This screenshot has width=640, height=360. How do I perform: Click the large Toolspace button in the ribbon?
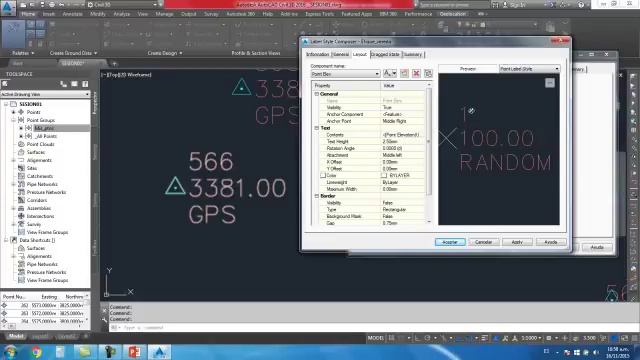(x=13, y=33)
